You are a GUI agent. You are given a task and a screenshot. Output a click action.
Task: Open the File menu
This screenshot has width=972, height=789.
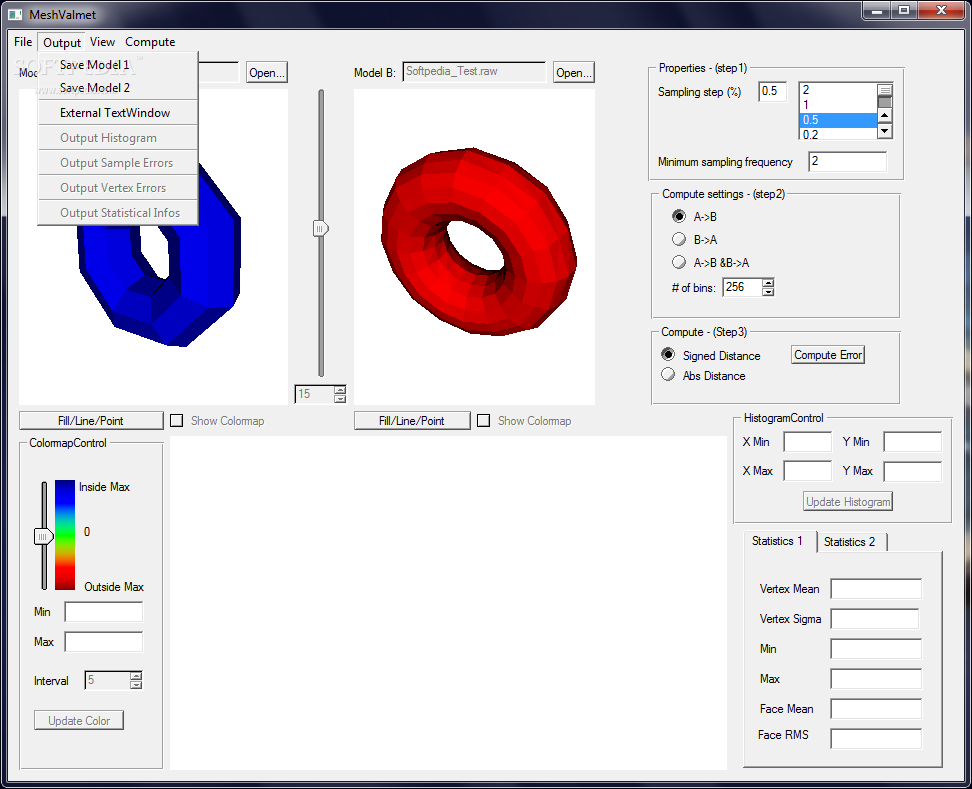point(23,42)
